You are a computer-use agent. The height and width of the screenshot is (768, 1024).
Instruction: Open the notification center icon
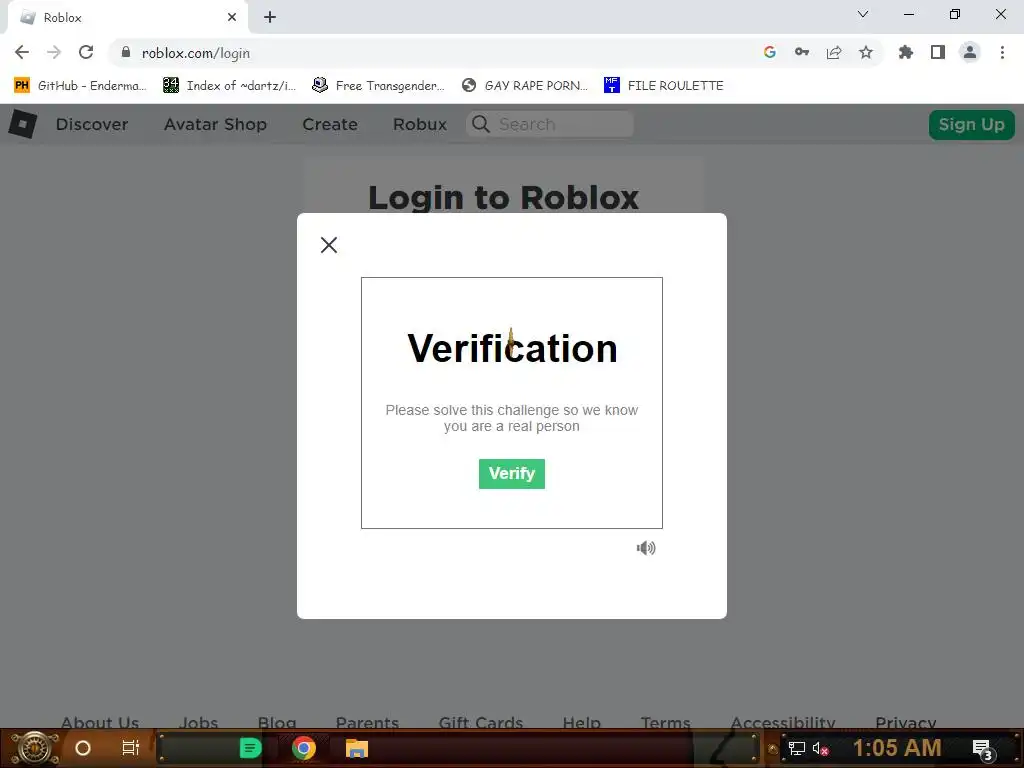tap(983, 749)
